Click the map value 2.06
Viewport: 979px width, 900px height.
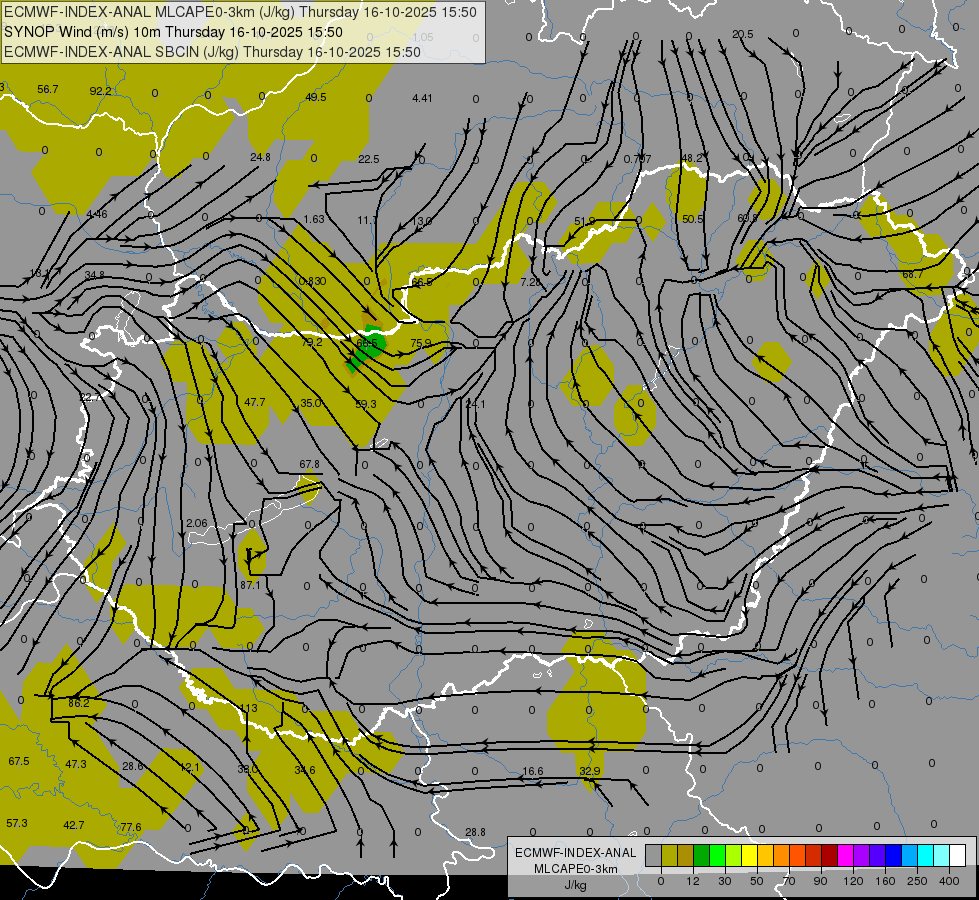197,523
